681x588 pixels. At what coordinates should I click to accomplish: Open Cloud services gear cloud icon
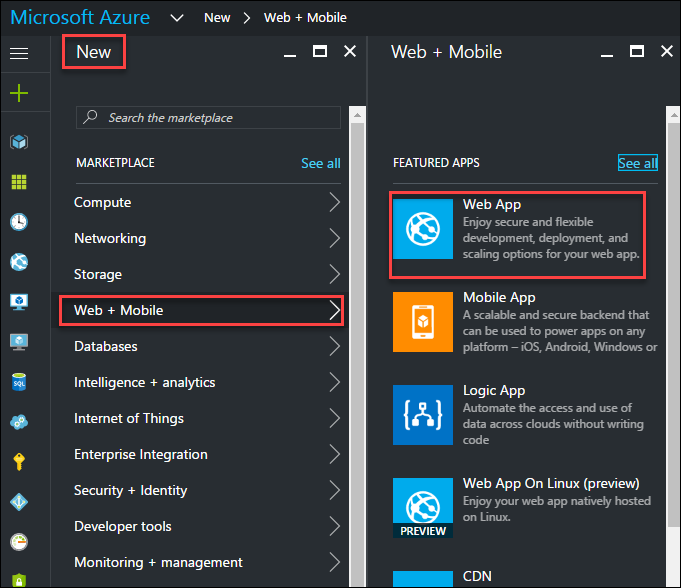19,422
